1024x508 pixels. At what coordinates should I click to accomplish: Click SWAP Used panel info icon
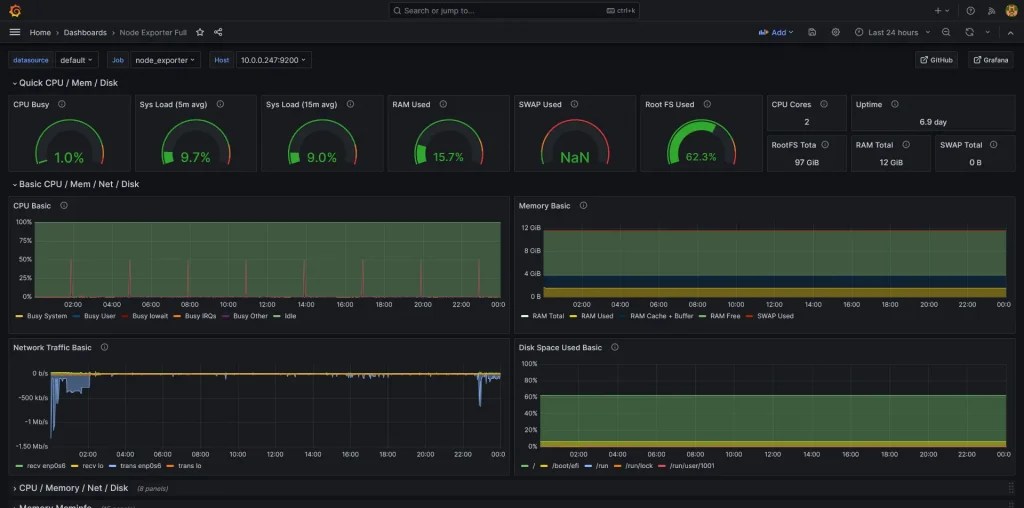pyautogui.click(x=574, y=104)
